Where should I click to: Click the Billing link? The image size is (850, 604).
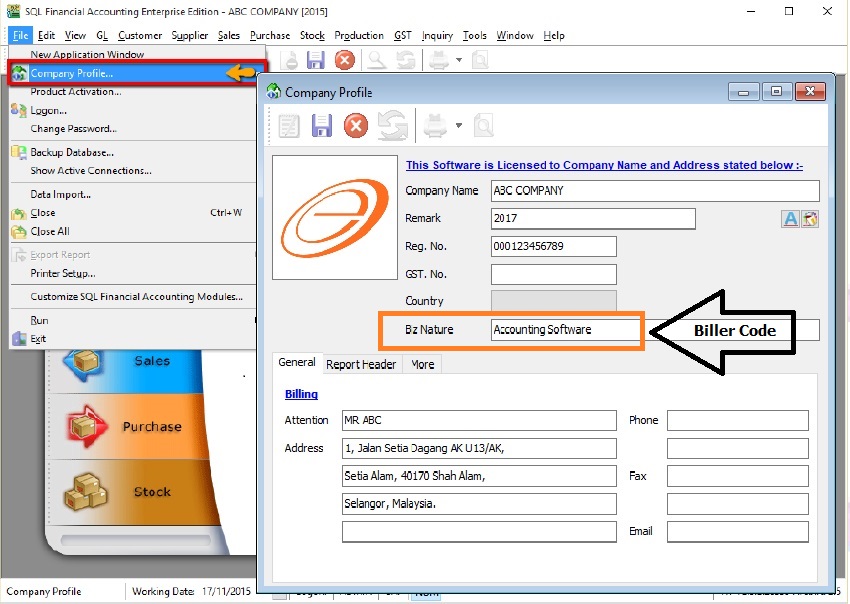click(301, 394)
